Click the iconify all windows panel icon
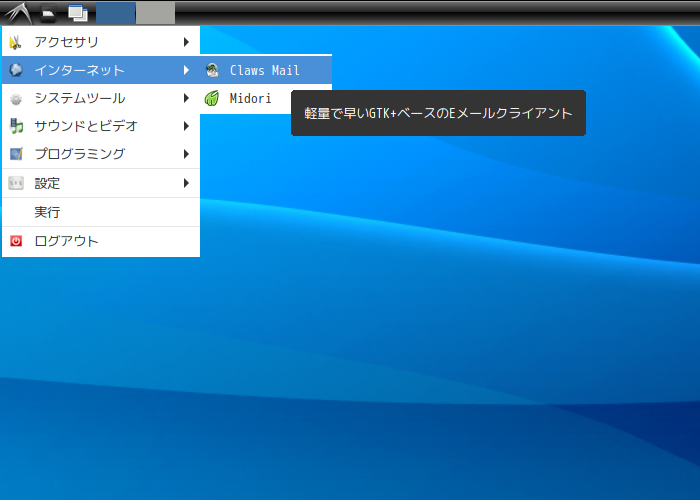This screenshot has height=500, width=700. pos(78,13)
